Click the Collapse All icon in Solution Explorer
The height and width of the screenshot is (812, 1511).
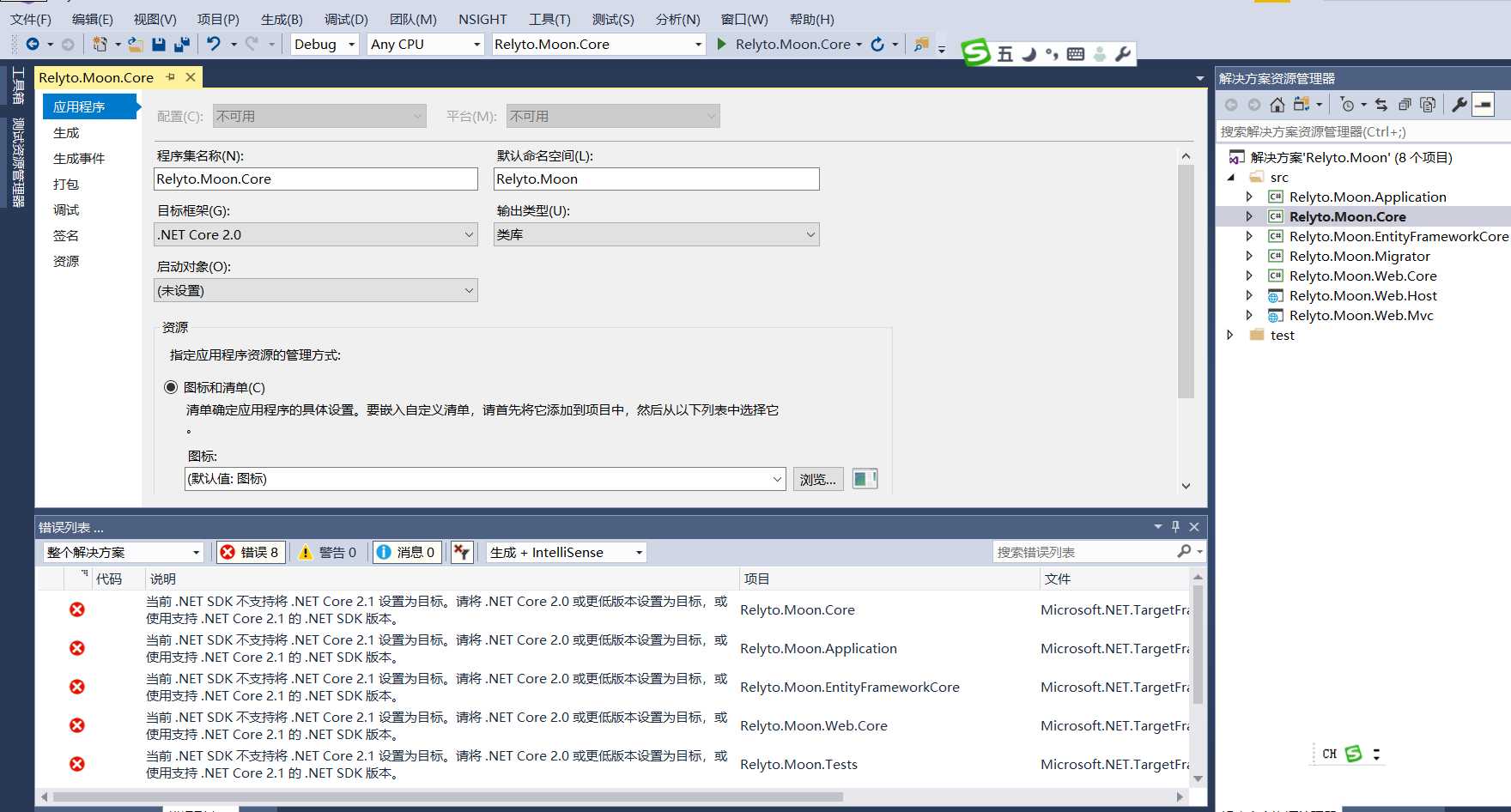[1405, 105]
